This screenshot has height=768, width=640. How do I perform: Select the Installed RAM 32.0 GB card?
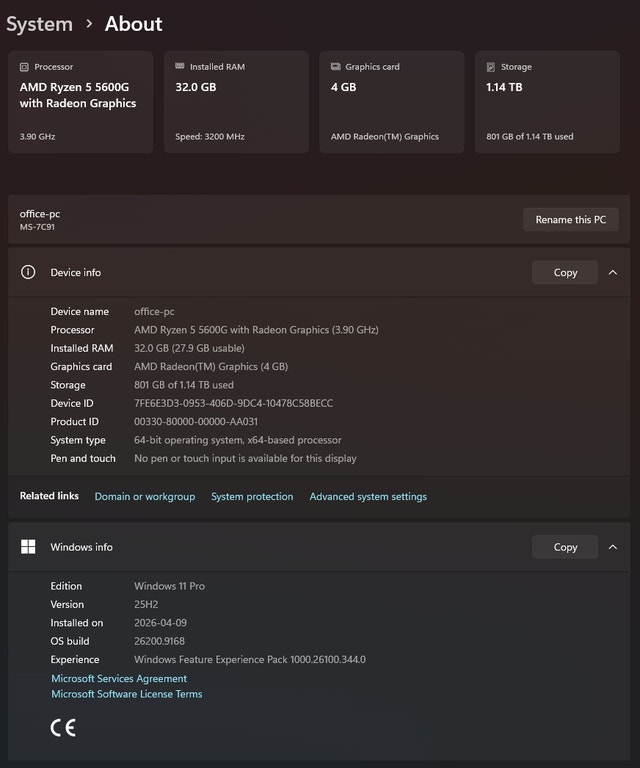tap(236, 102)
